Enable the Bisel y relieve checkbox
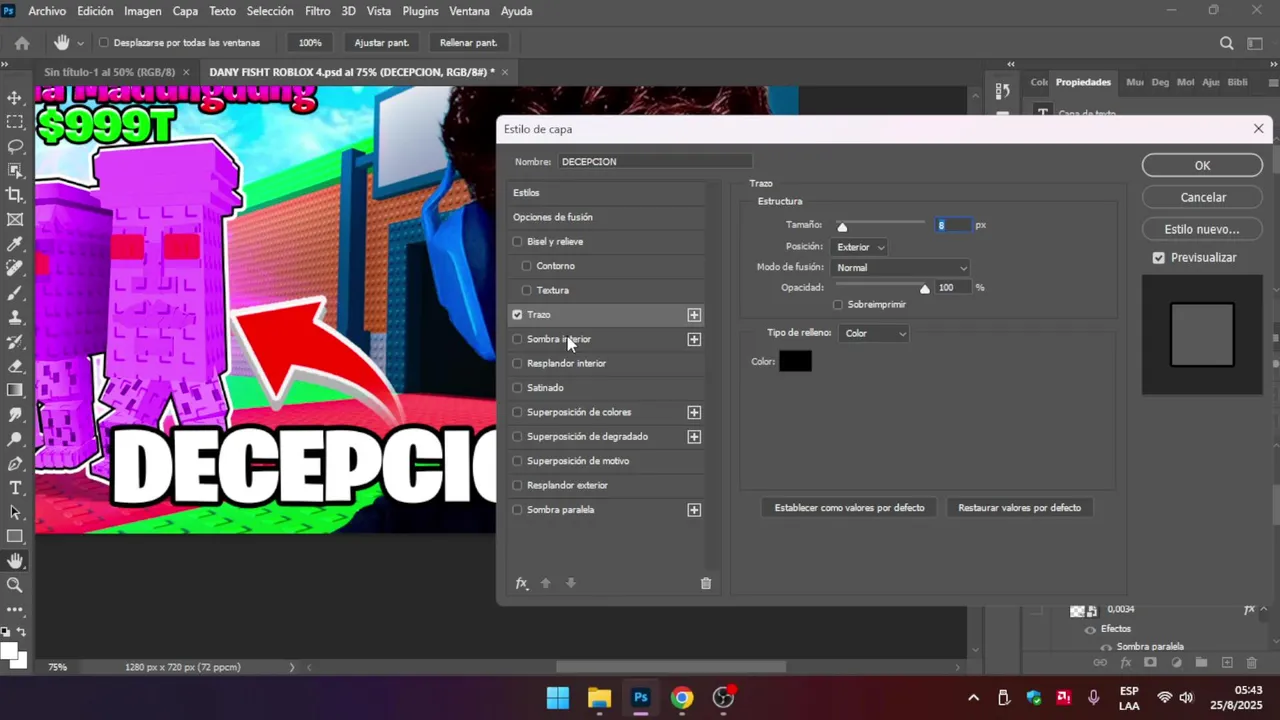This screenshot has width=1280, height=720. [517, 242]
